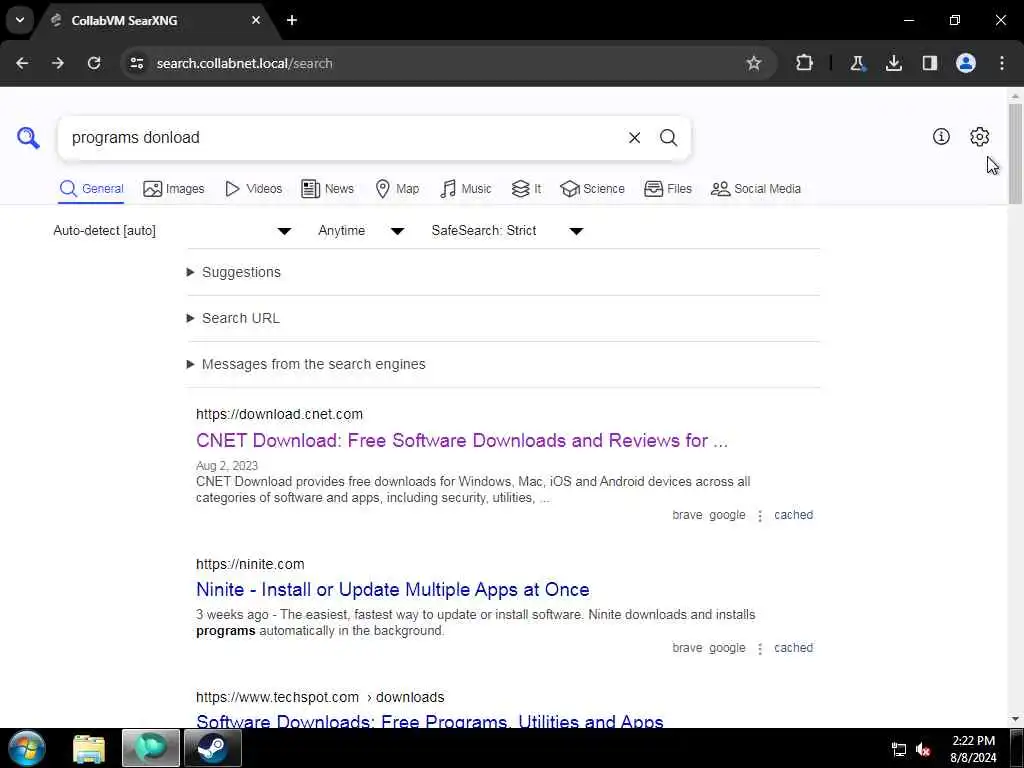
Task: Click Show desktop button at taskbar end
Action: tap(1016, 748)
